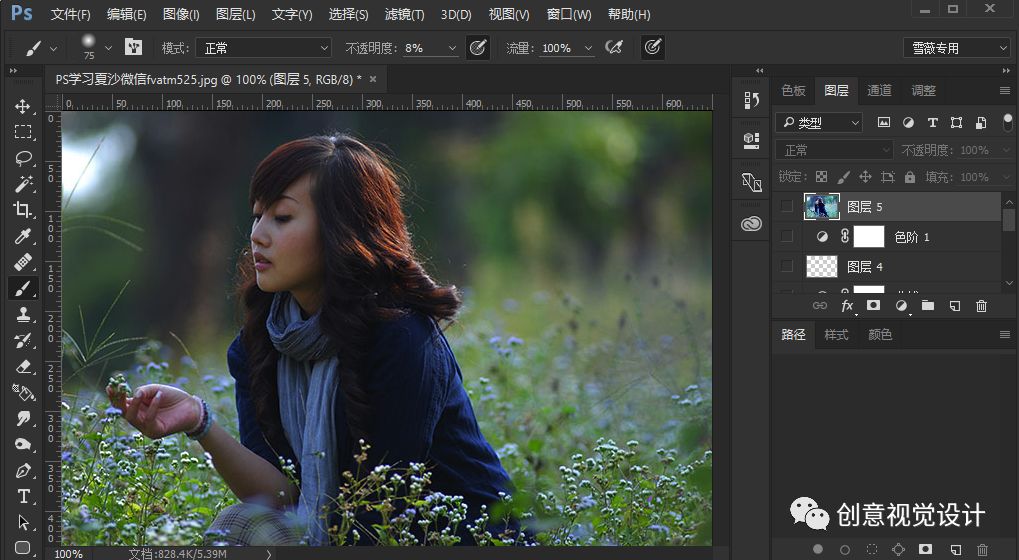
Task: Select the Crop tool
Action: coord(23,210)
